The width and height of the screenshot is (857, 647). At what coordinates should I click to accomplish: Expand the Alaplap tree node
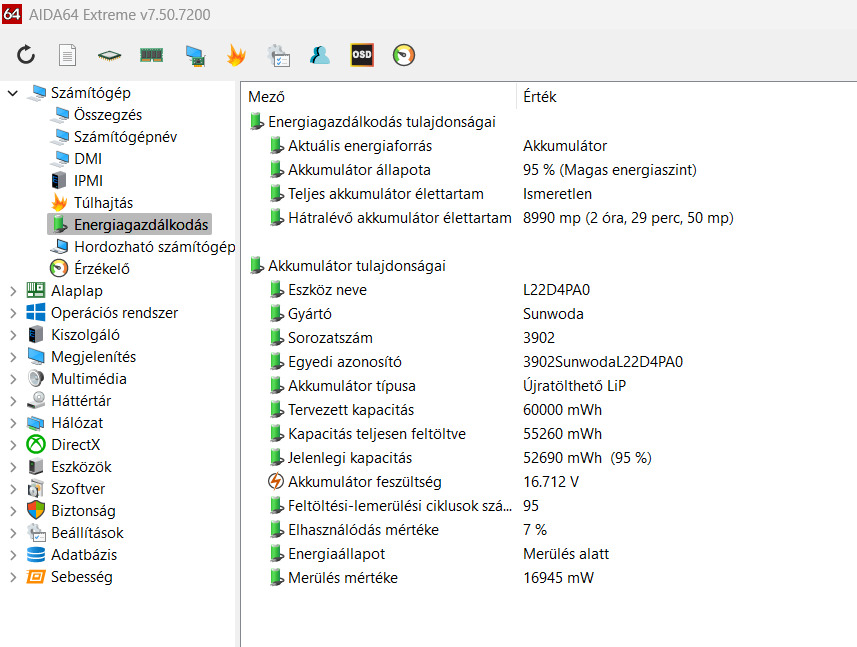[13, 291]
